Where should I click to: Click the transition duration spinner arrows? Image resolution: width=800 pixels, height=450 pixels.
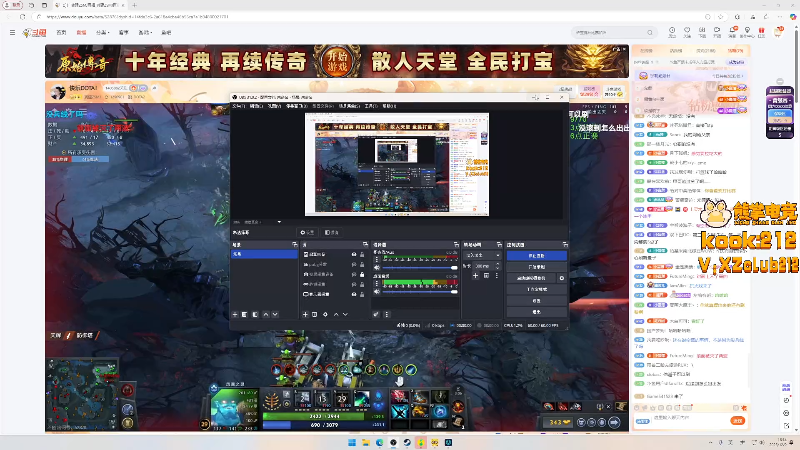pos(498,266)
